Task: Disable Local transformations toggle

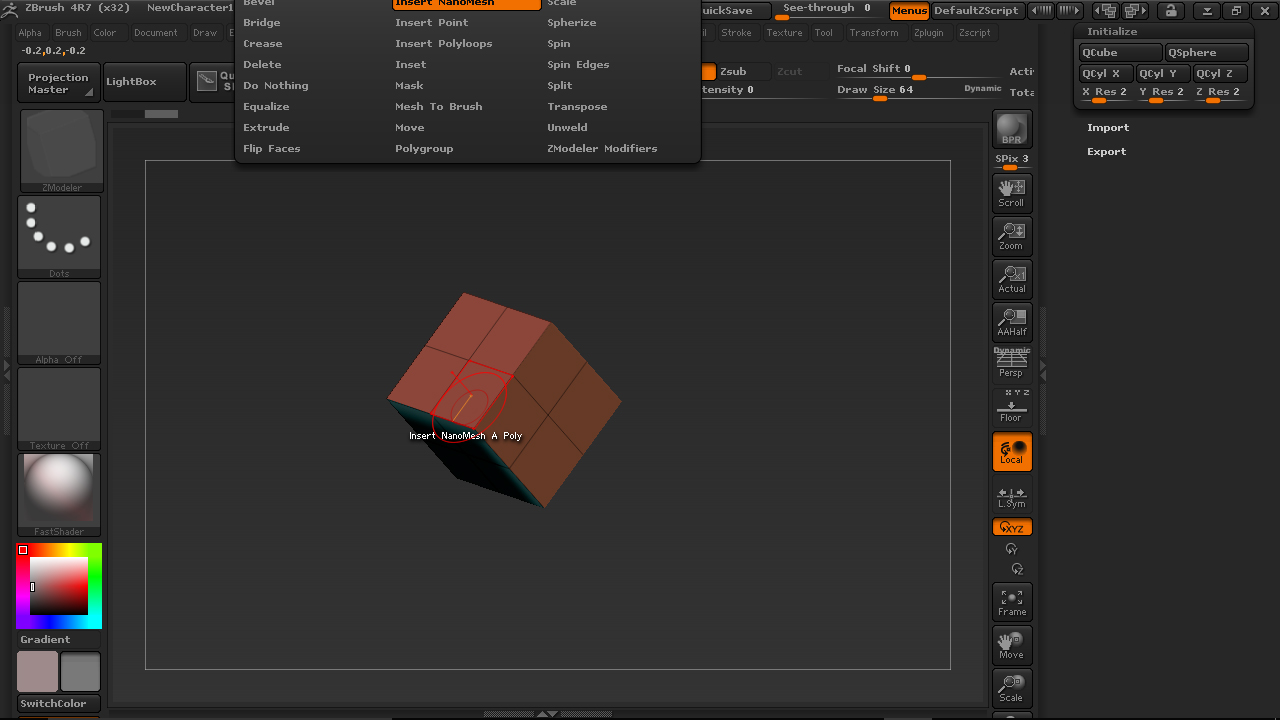Action: 1012,452
